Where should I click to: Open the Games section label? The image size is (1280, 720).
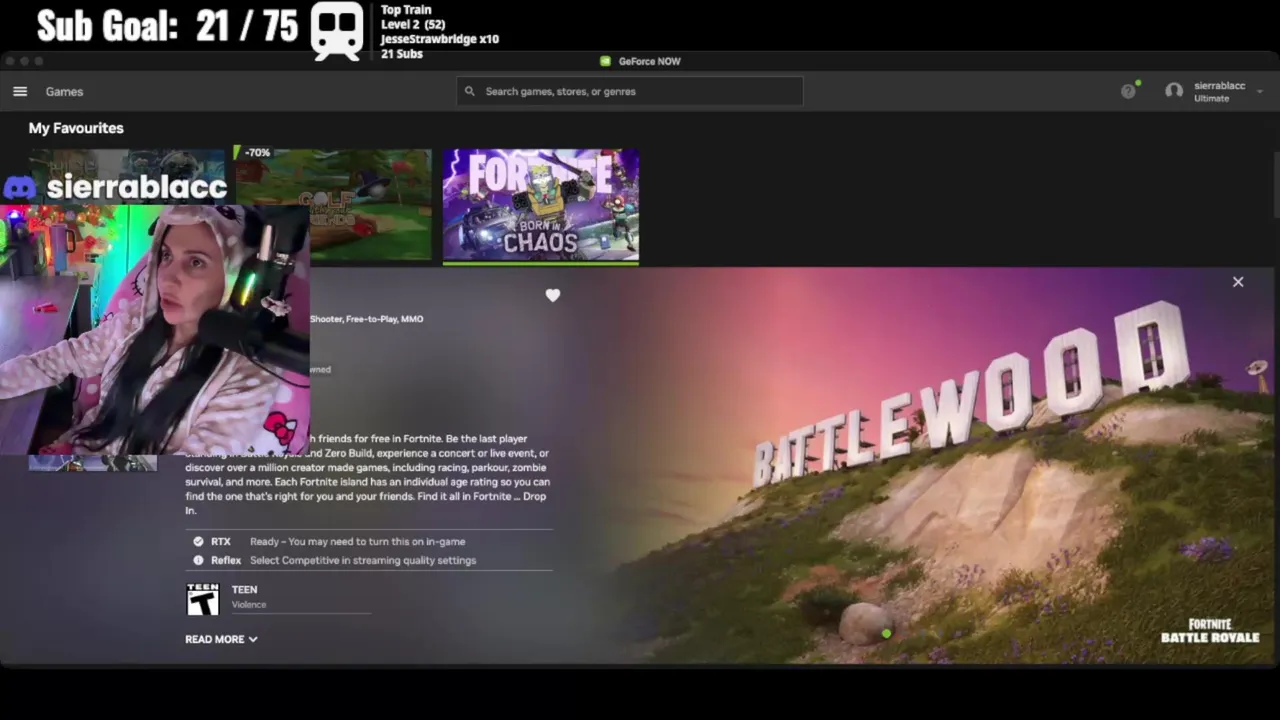(x=64, y=91)
